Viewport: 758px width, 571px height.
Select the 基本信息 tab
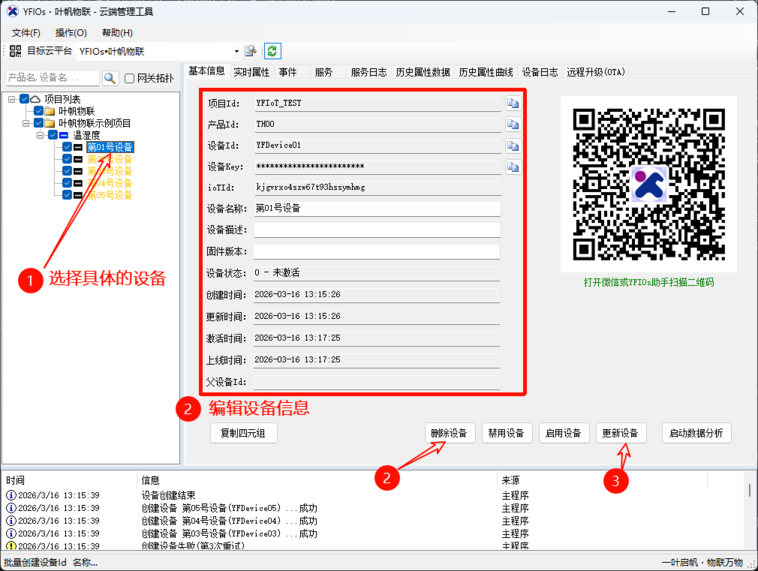206,71
